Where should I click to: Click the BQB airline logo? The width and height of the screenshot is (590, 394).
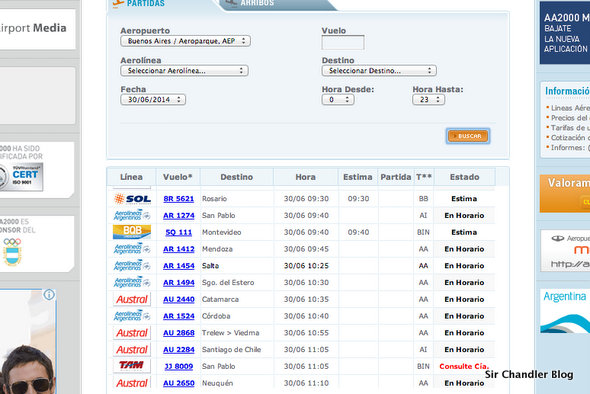click(132, 232)
